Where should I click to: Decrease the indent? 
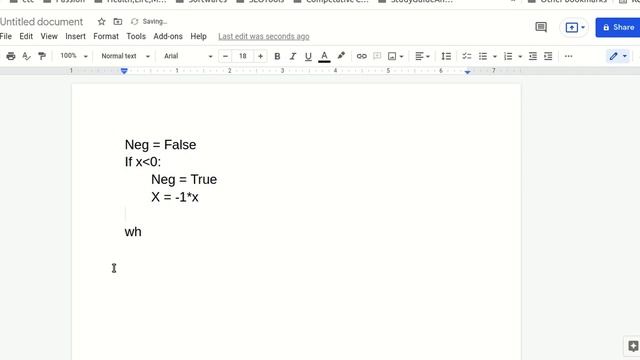[x=533, y=56]
